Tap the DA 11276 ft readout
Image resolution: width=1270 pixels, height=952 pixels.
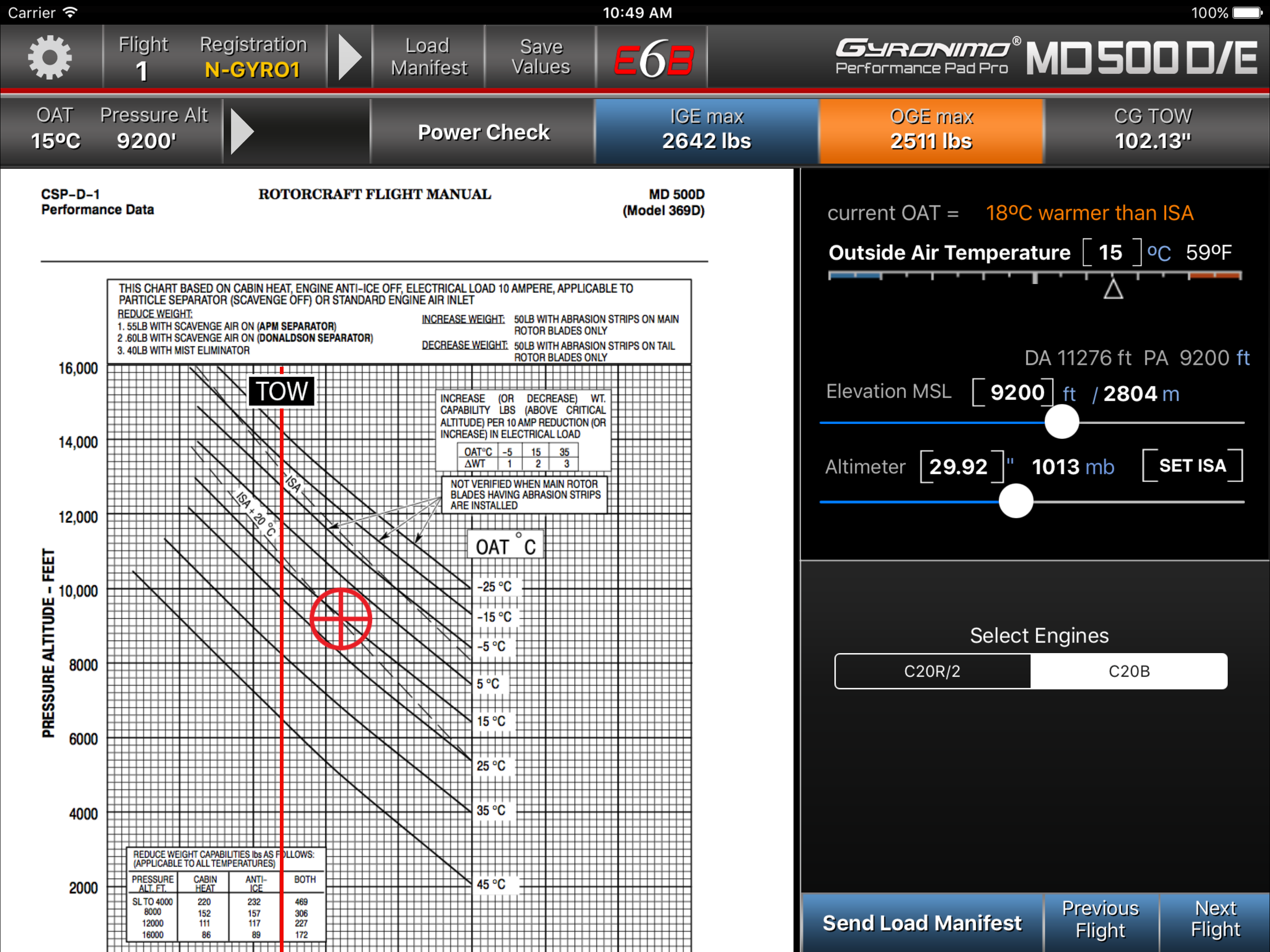tap(1077, 358)
